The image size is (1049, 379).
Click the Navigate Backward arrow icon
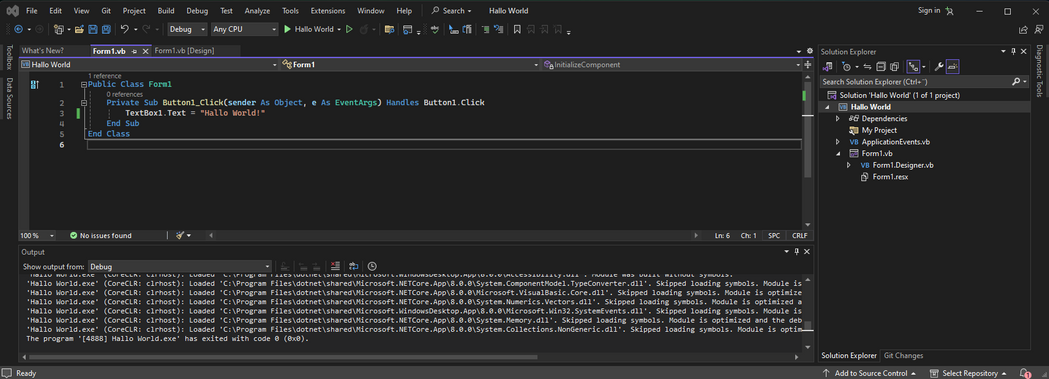pyautogui.click(x=18, y=29)
